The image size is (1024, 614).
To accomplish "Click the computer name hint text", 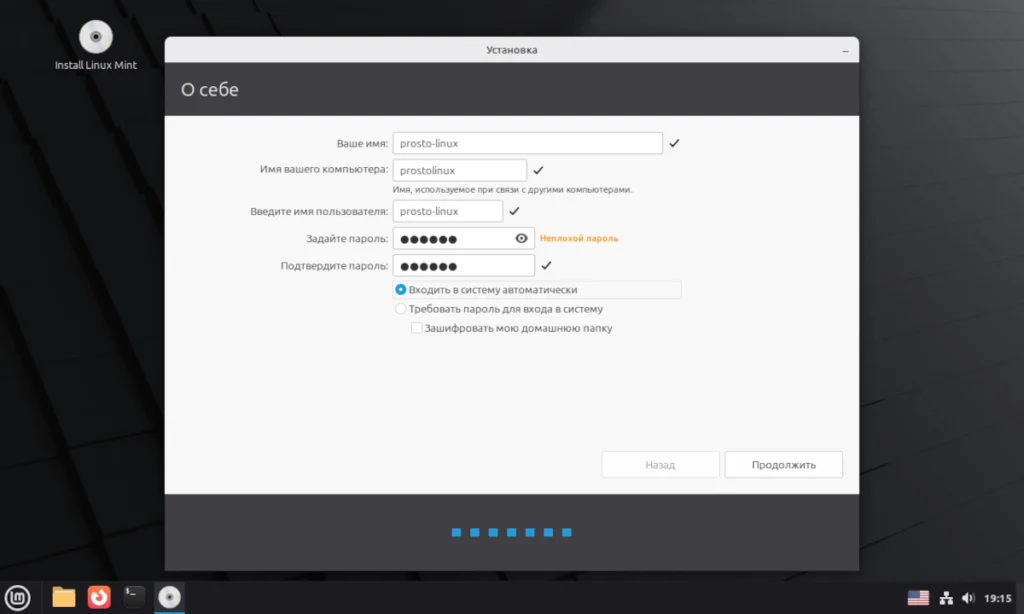I will point(513,189).
